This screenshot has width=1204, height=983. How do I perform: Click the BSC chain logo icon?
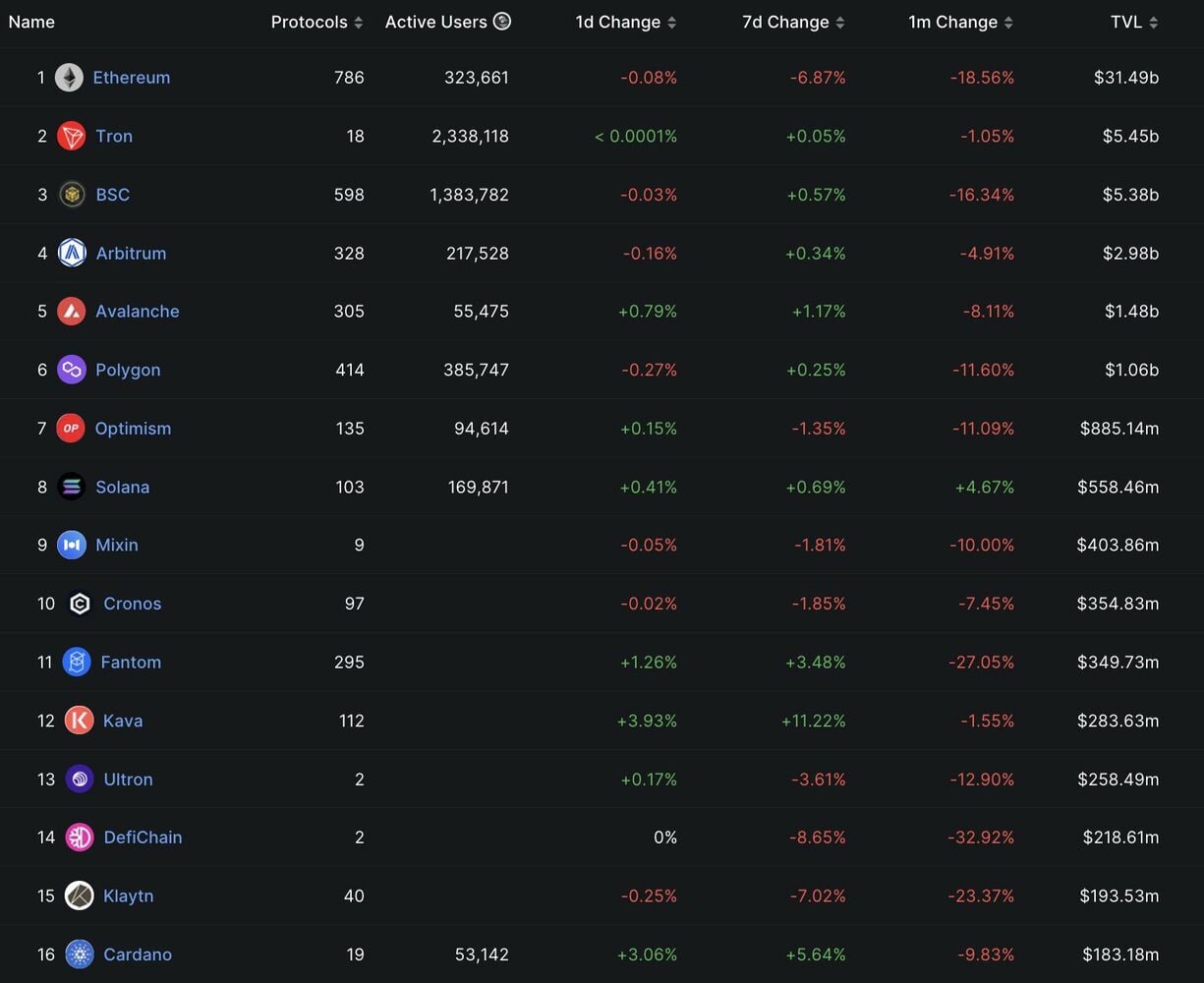(71, 195)
